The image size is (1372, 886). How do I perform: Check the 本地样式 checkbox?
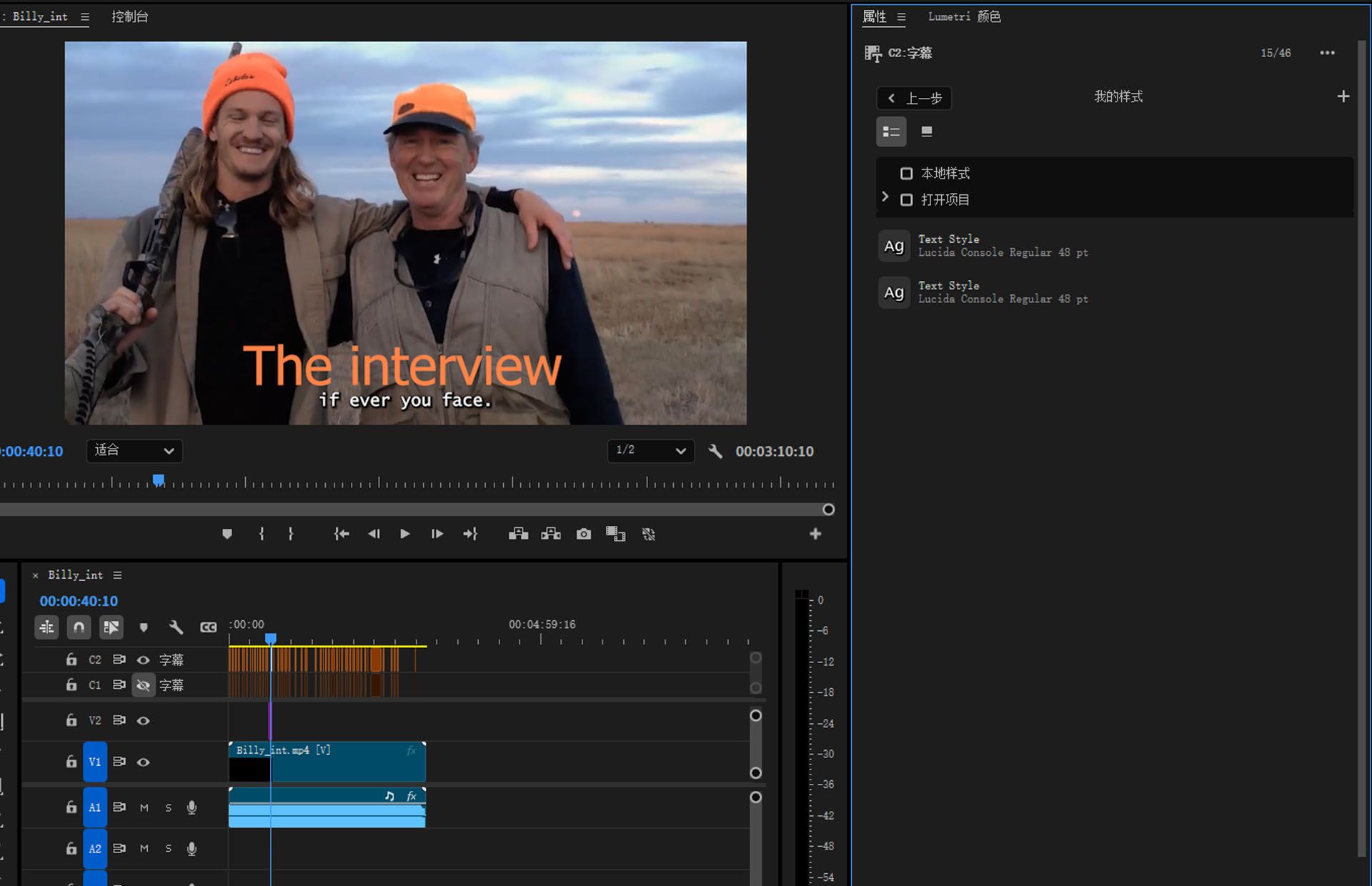(x=906, y=174)
